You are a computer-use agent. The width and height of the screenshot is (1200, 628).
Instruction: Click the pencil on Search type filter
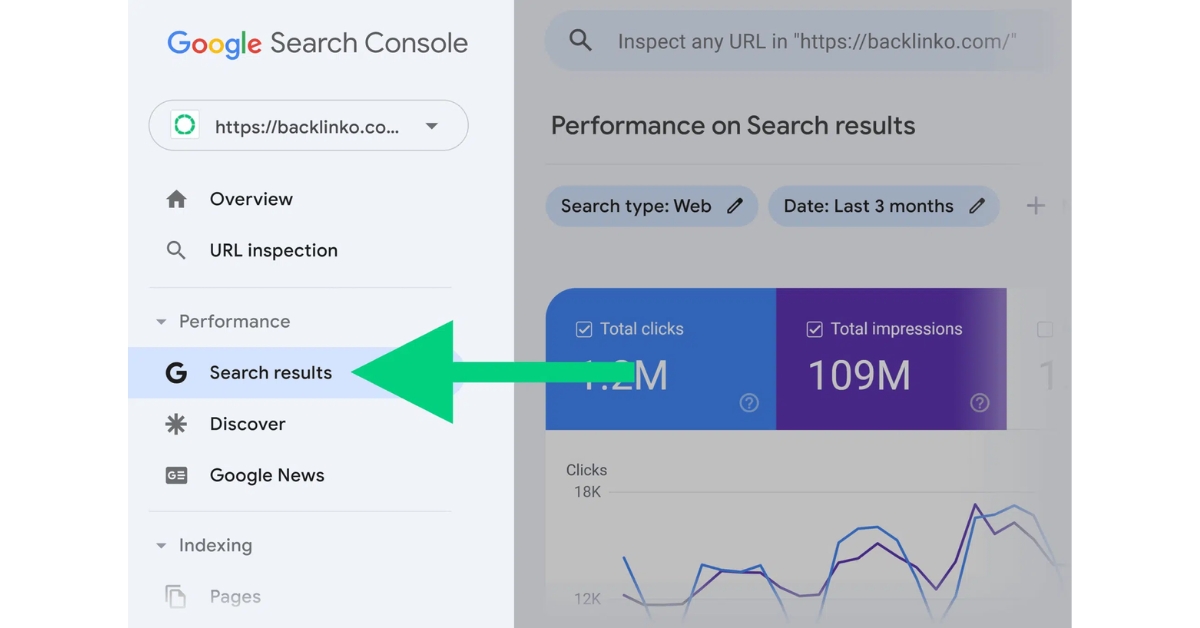tap(735, 206)
